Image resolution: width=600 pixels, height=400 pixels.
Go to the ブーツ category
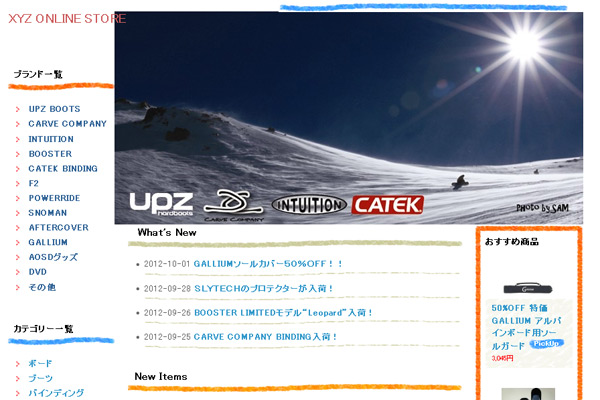41,378
